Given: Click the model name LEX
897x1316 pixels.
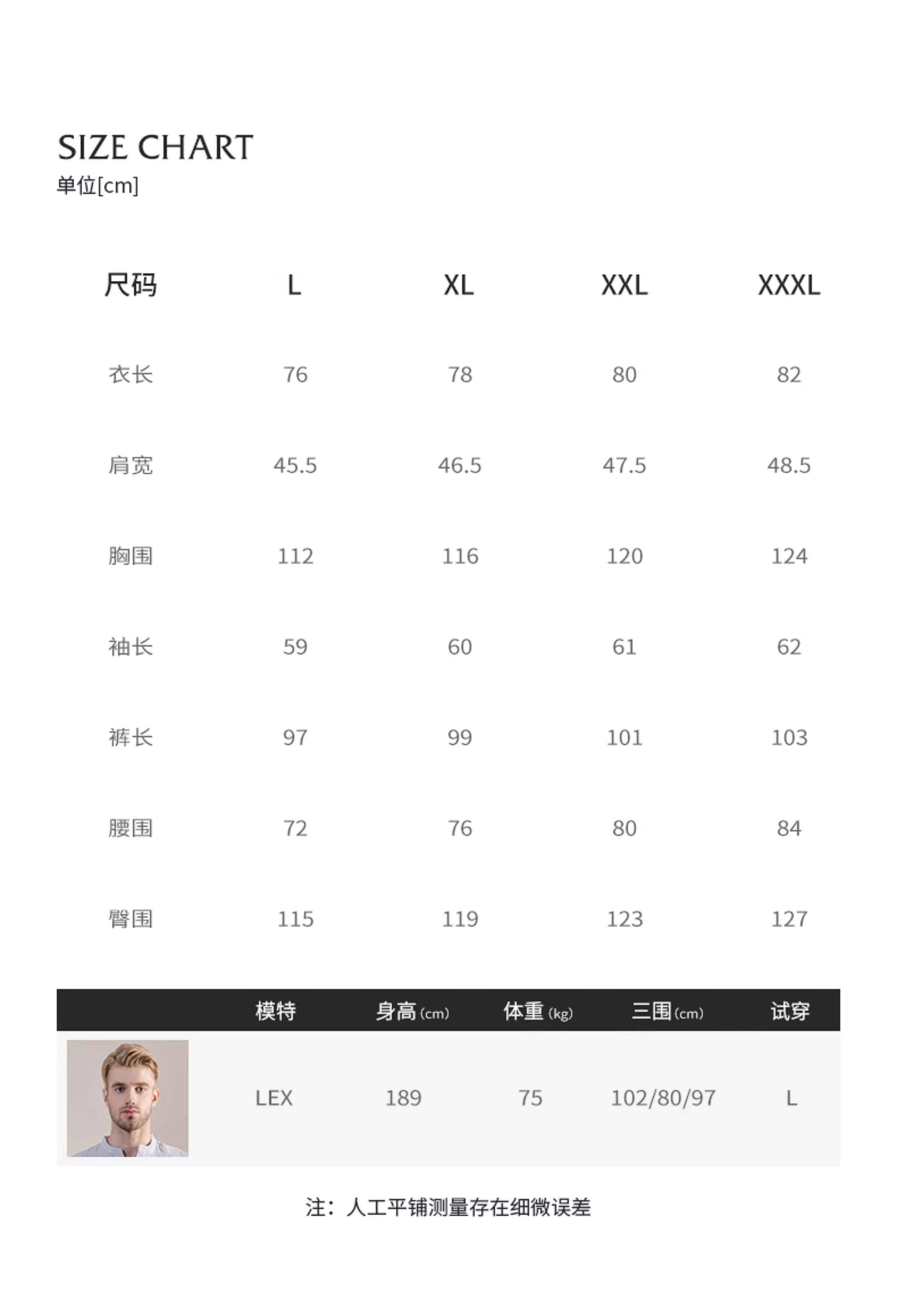Looking at the screenshot, I should [x=274, y=1098].
